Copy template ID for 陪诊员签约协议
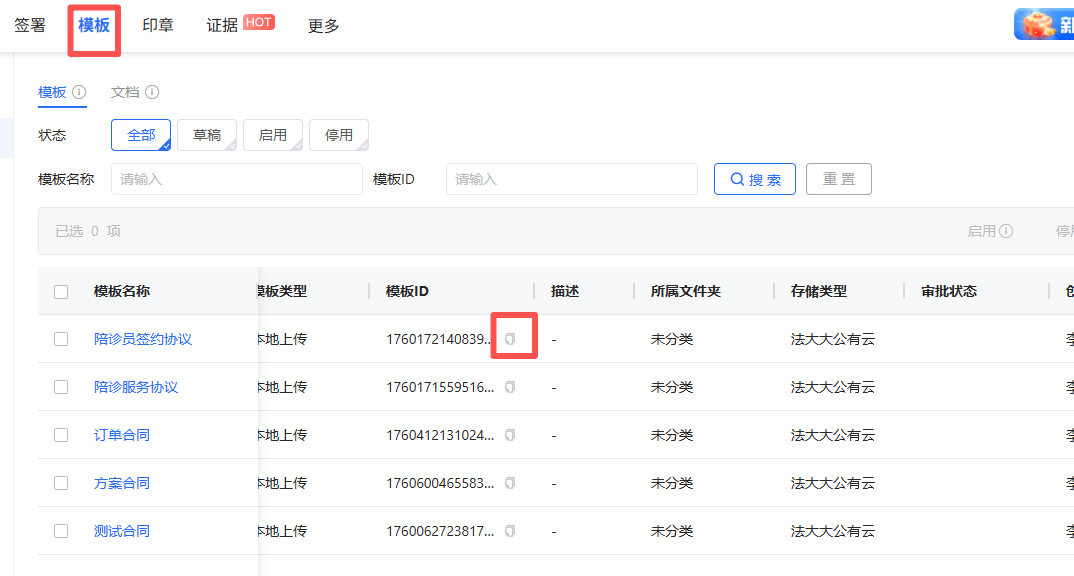 (x=510, y=339)
